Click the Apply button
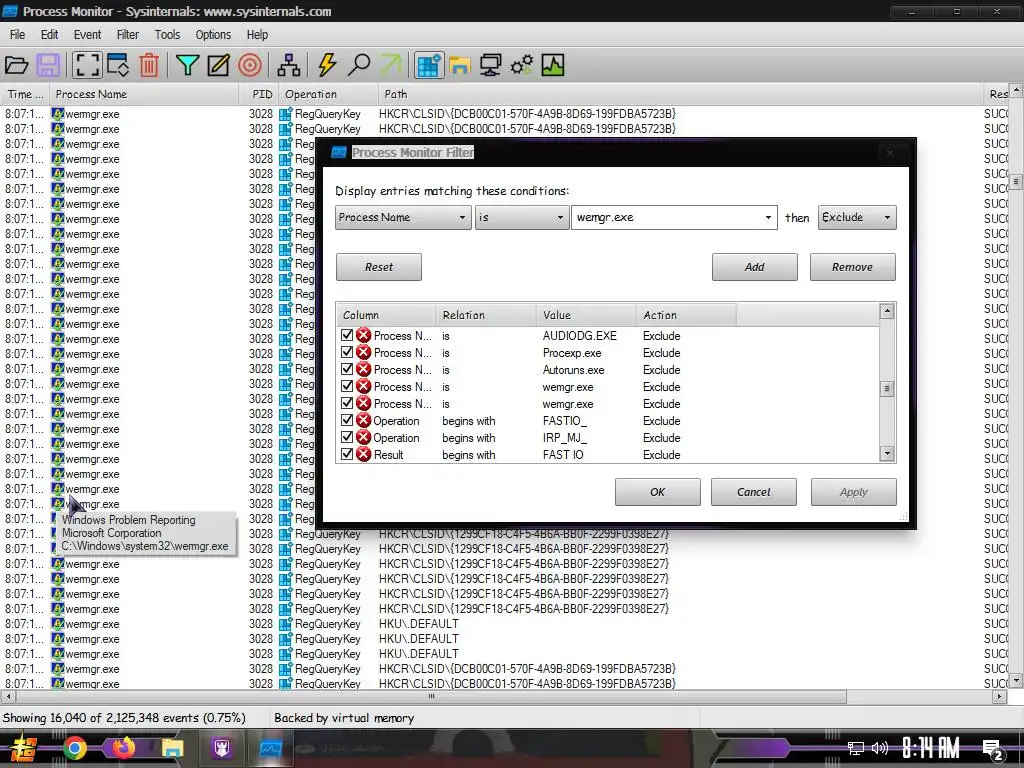 coord(854,492)
